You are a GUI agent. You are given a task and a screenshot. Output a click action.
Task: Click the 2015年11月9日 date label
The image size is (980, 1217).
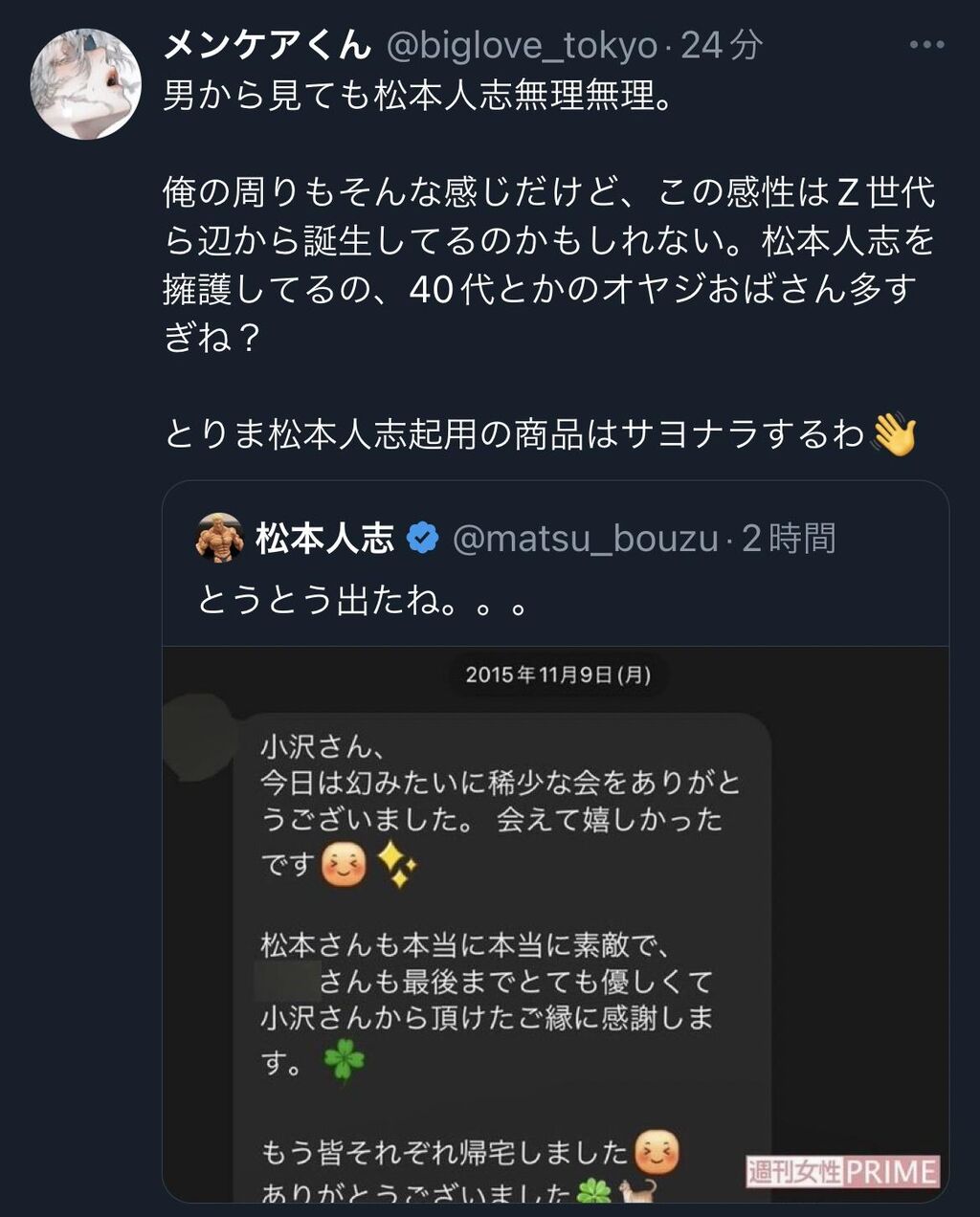point(558,675)
